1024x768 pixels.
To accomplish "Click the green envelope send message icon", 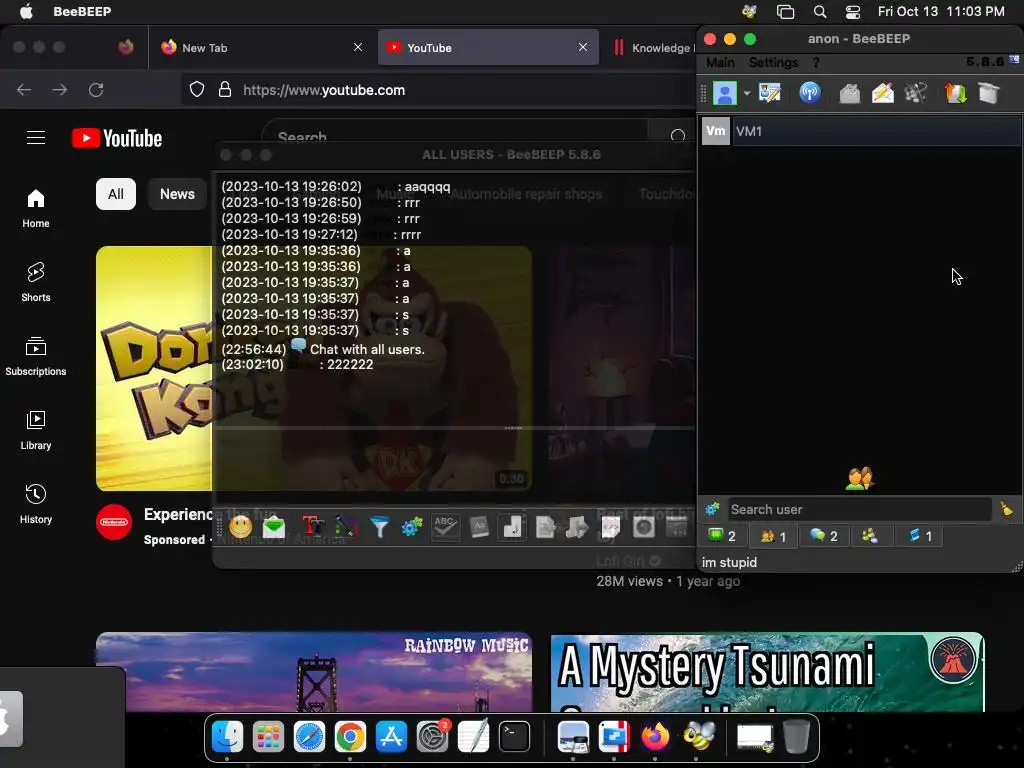I will (274, 526).
